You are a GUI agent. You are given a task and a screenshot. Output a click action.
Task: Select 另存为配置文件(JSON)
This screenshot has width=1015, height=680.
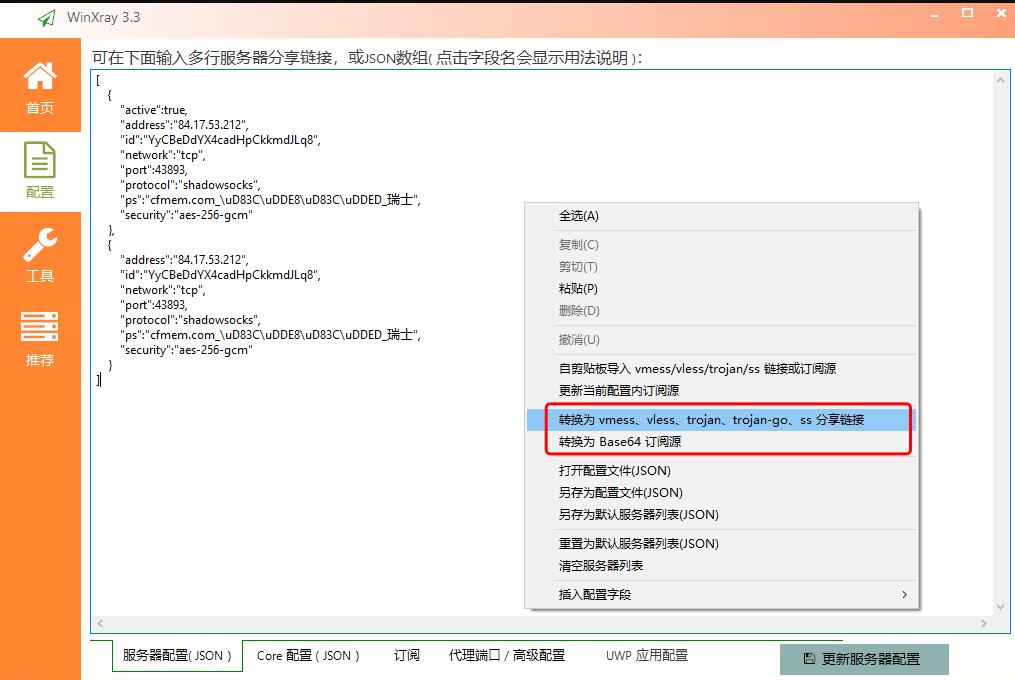click(721, 493)
